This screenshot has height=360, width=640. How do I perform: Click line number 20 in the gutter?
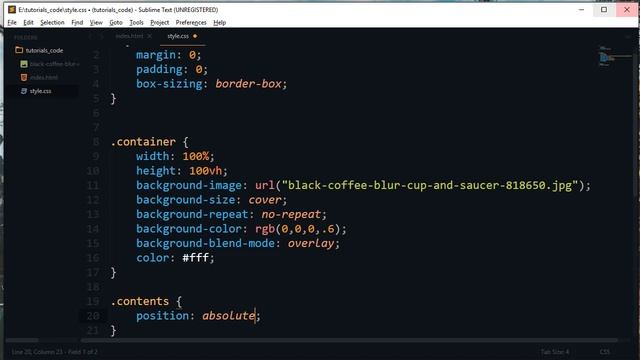point(93,316)
